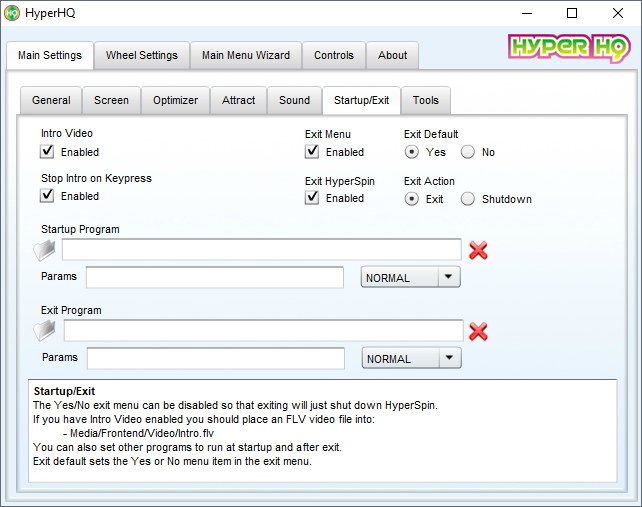Click the Startup Program path field
The width and height of the screenshot is (642, 507).
coord(262,249)
